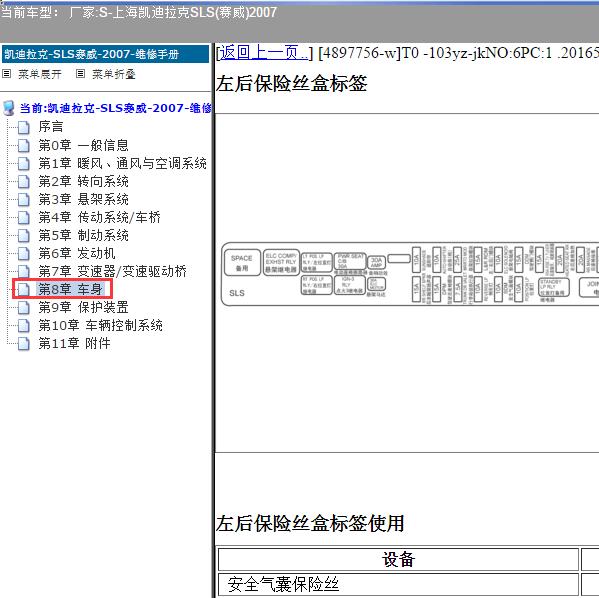Click the 当前车型 title bar text
Image resolution: width=599 pixels, height=598 pixels.
[x=139, y=12]
